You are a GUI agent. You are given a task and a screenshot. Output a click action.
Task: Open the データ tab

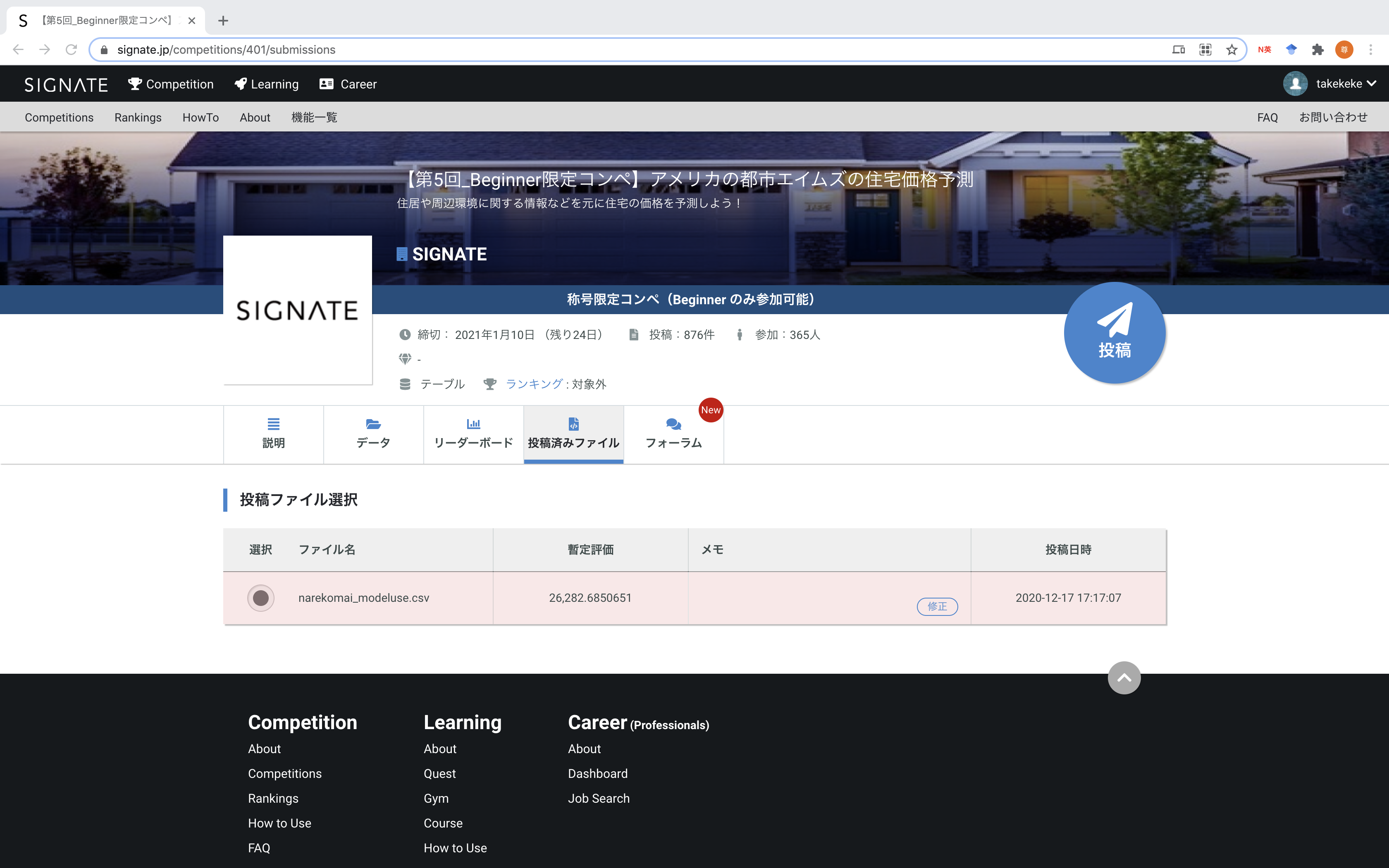(x=373, y=434)
